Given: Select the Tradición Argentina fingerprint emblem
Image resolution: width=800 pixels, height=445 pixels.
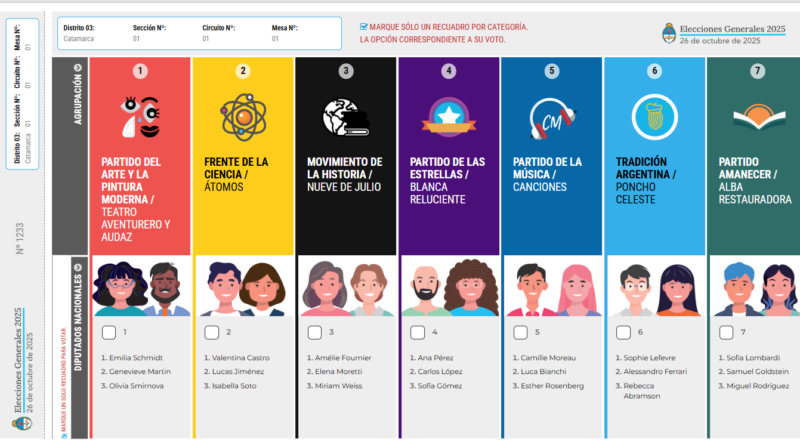Looking at the screenshot, I should 655,116.
